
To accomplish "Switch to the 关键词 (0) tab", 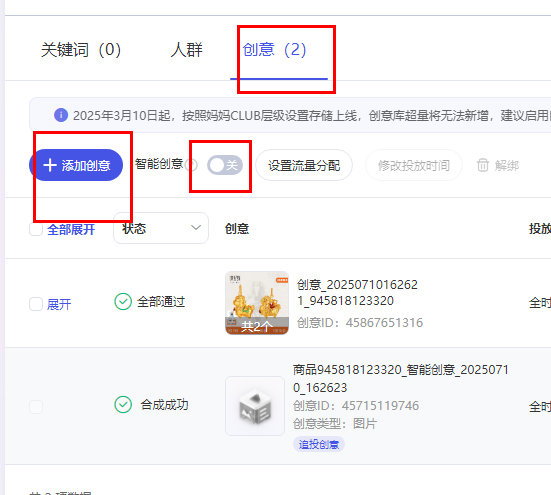I will tap(81, 50).
